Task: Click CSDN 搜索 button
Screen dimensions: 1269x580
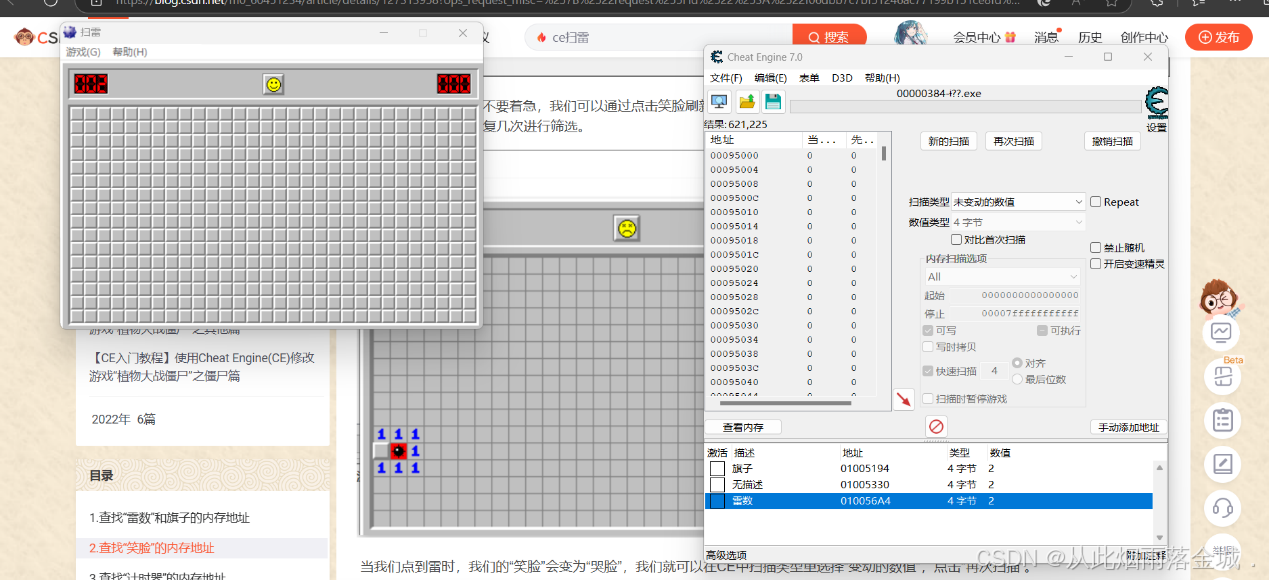Action: (x=828, y=37)
